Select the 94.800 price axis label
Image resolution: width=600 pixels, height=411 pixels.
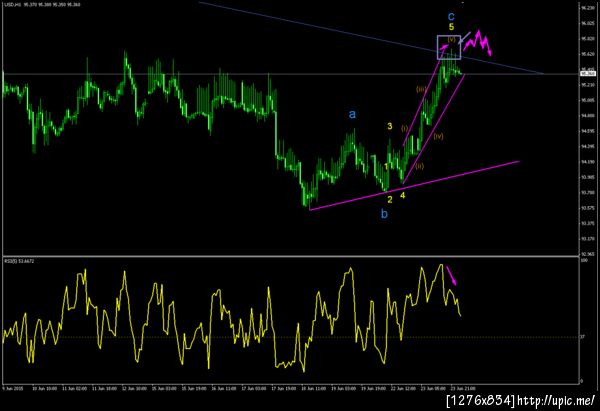(x=588, y=116)
